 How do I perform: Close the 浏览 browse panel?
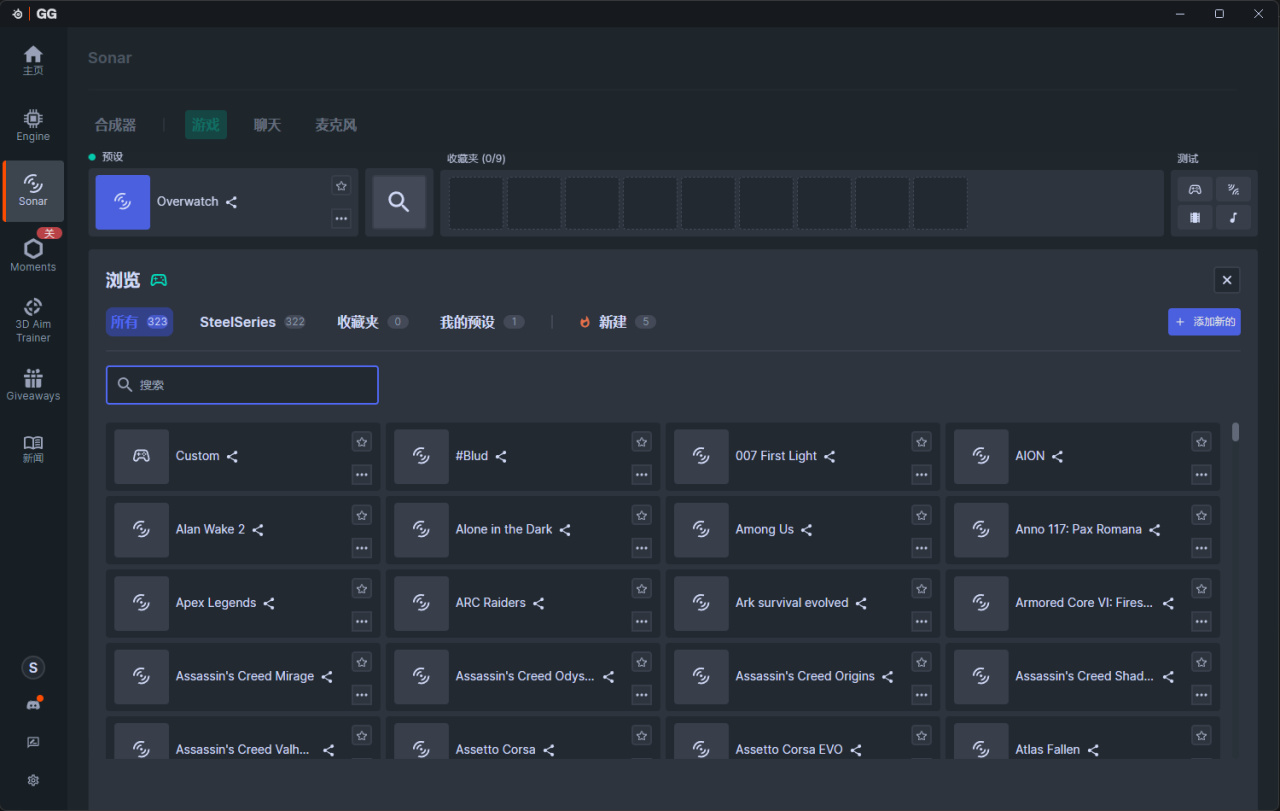pos(1227,280)
